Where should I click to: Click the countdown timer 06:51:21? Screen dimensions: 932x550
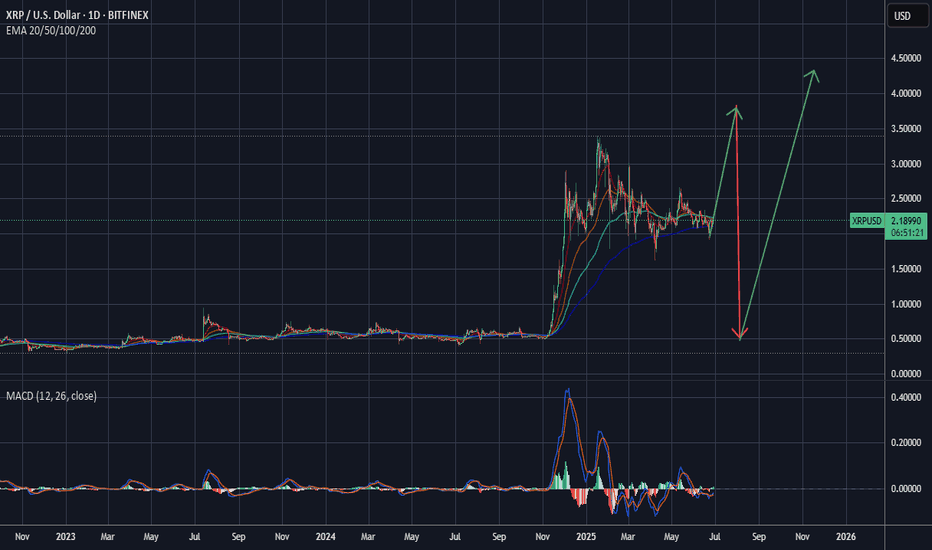[x=908, y=232]
